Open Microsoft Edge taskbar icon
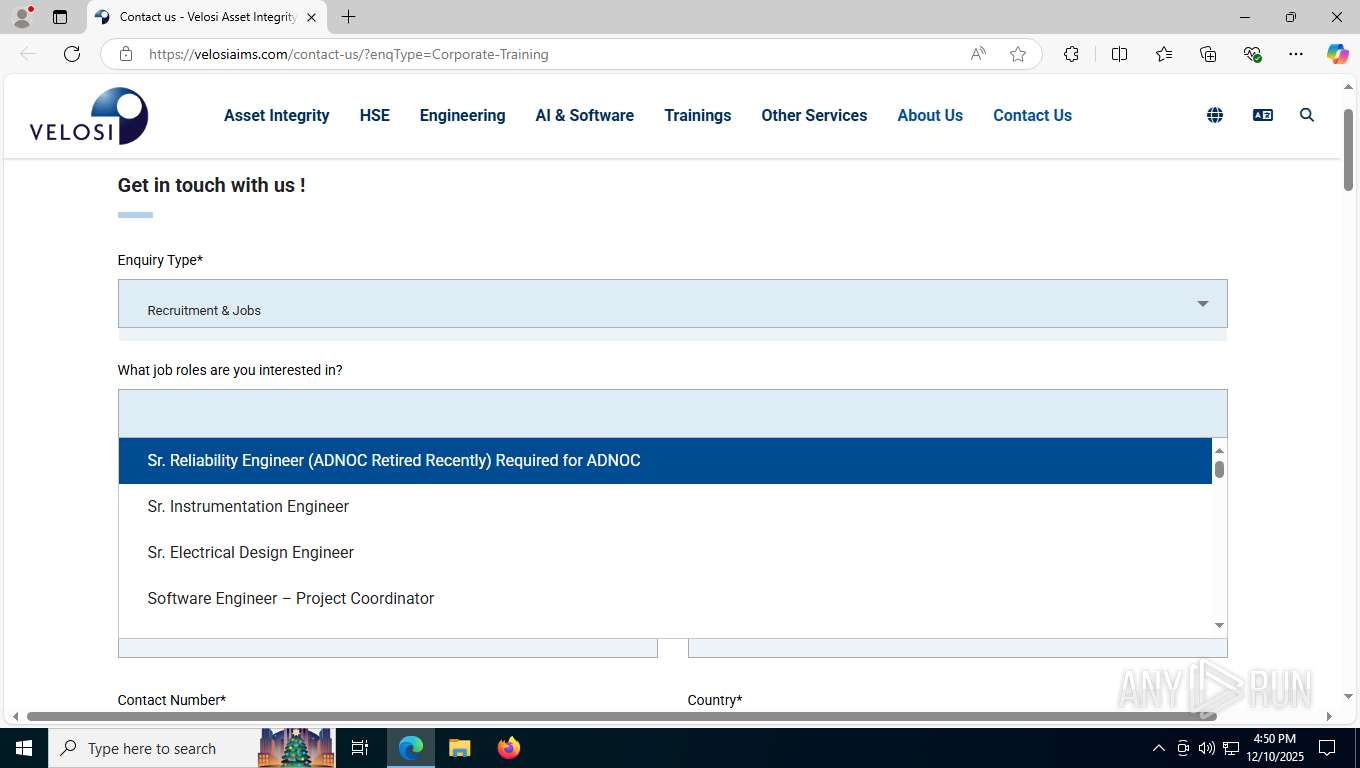This screenshot has height=768, width=1360. [x=411, y=748]
